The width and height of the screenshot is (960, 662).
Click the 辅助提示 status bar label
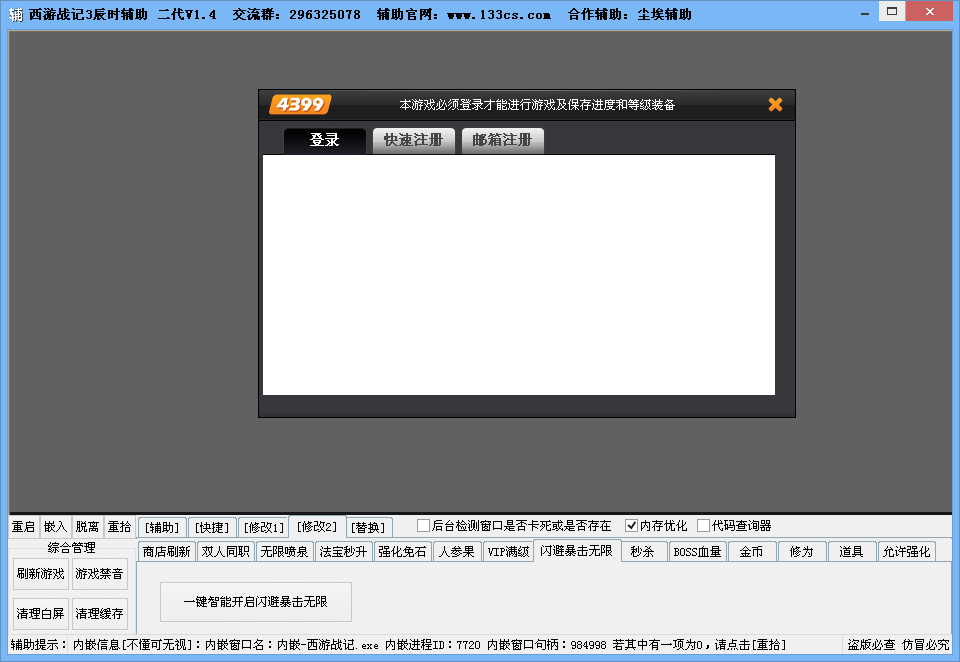[39, 645]
